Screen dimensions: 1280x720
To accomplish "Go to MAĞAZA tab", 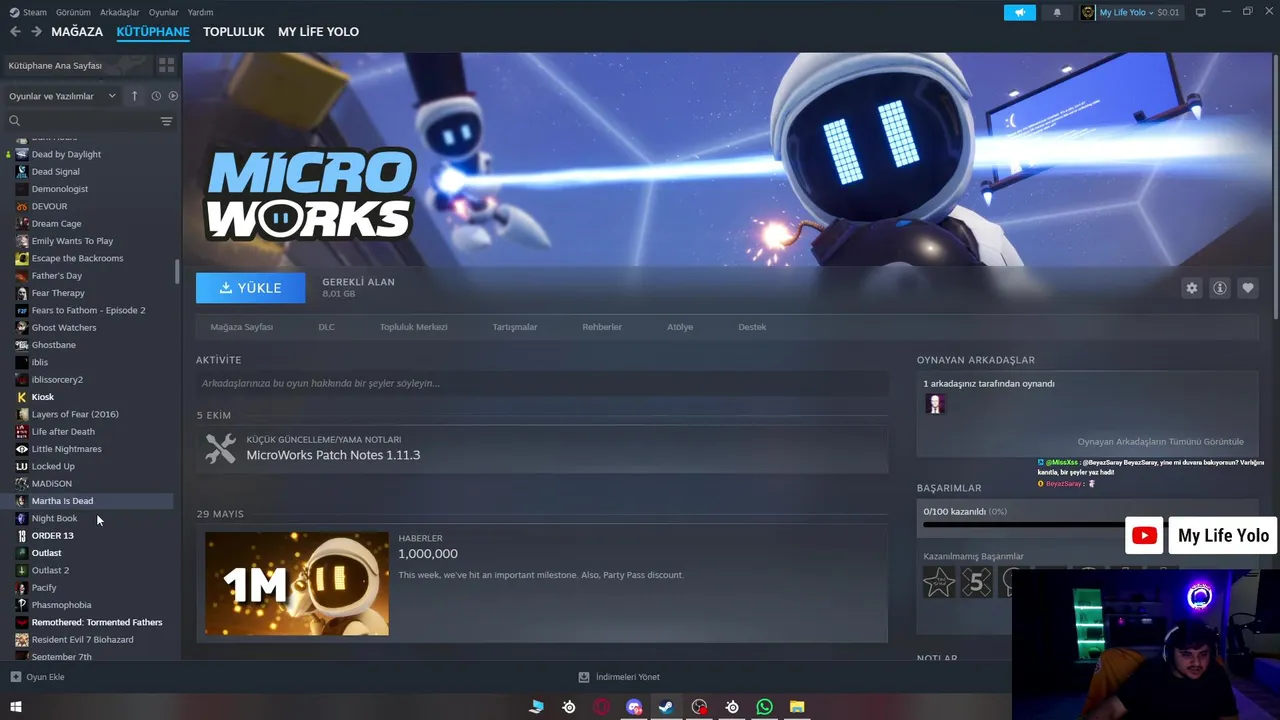I will [x=77, y=32].
